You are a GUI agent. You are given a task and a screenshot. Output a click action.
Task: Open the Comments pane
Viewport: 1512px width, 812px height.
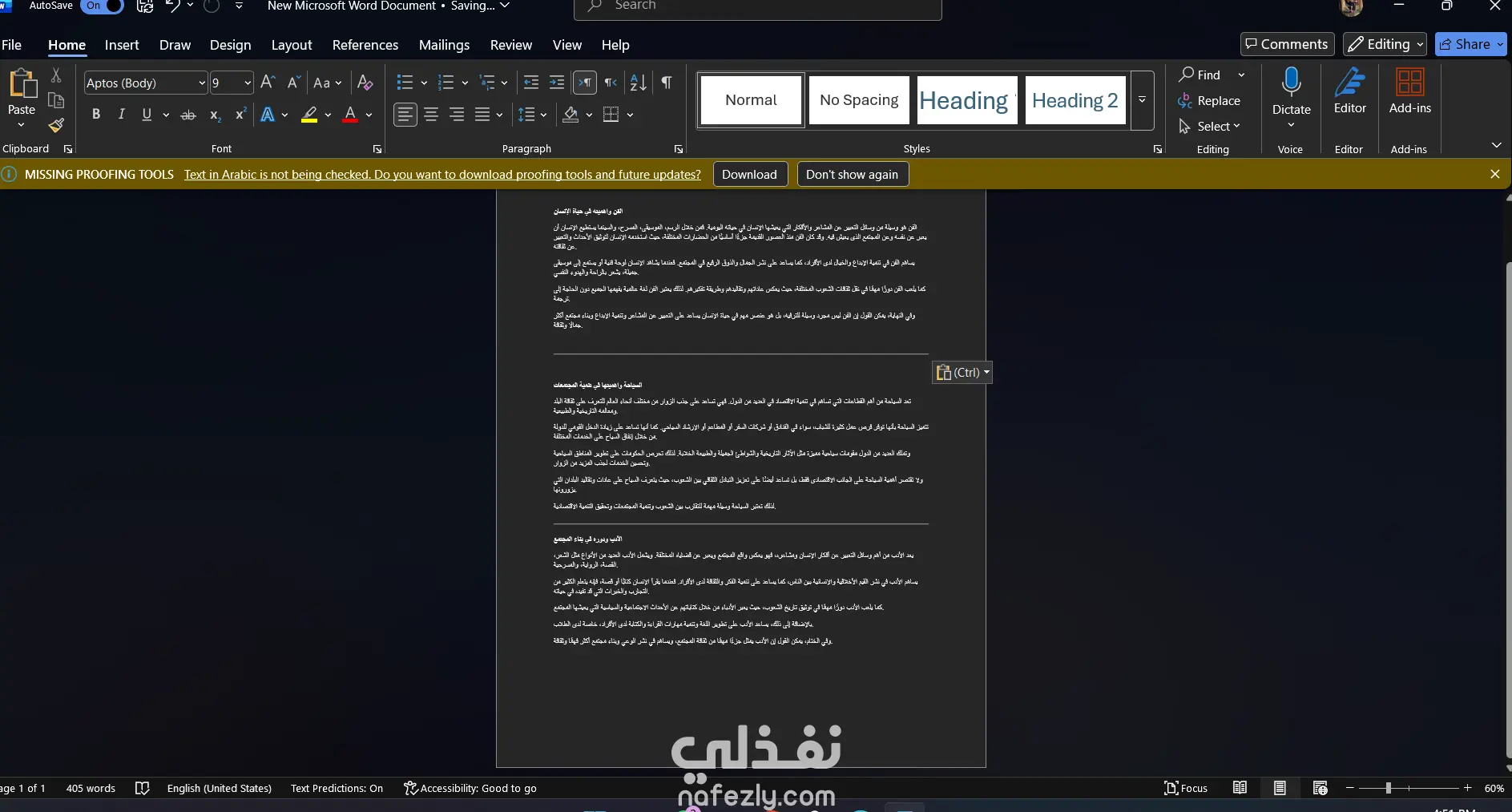tap(1287, 44)
